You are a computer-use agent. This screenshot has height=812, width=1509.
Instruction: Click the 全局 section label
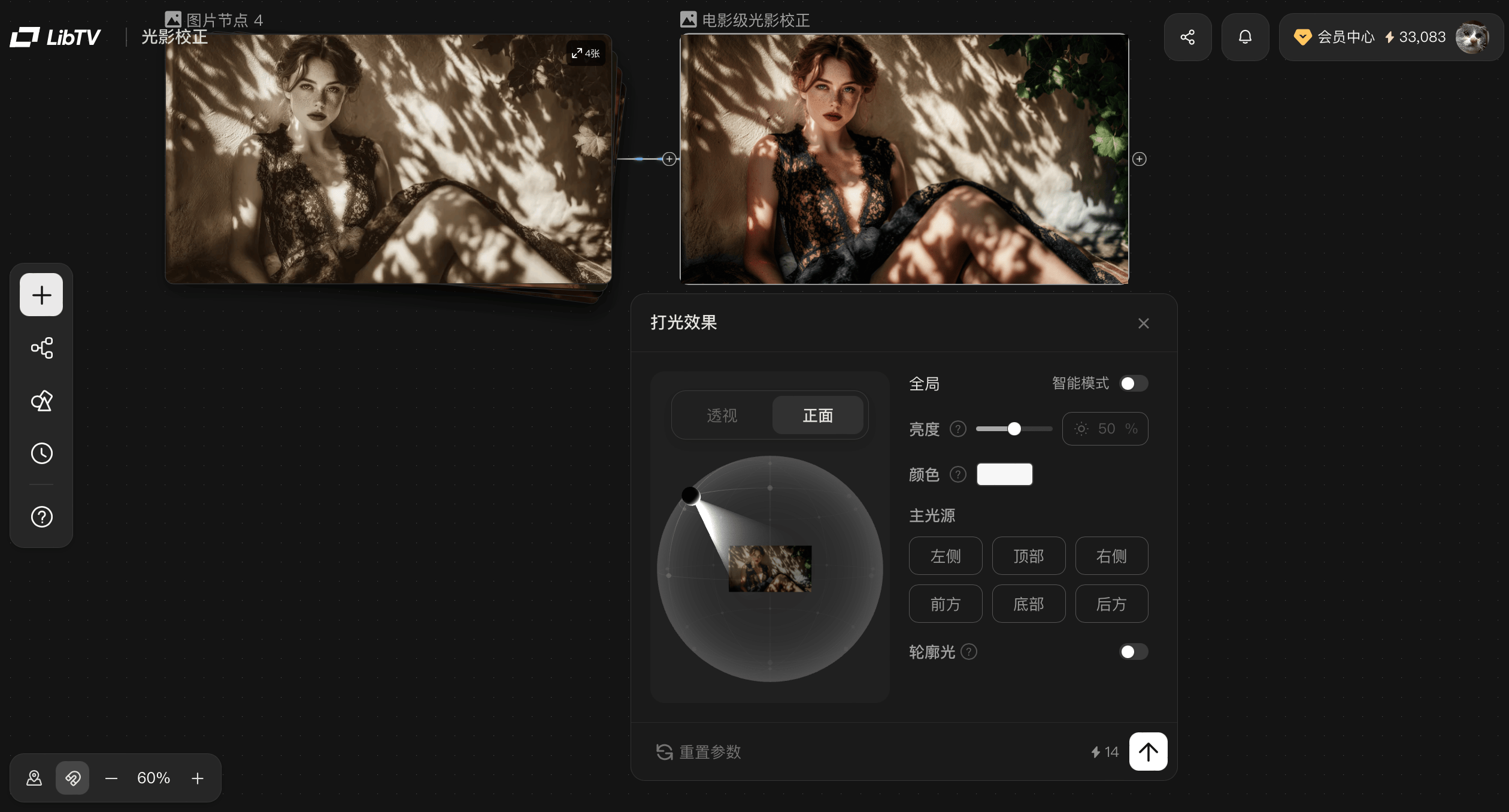click(x=925, y=383)
